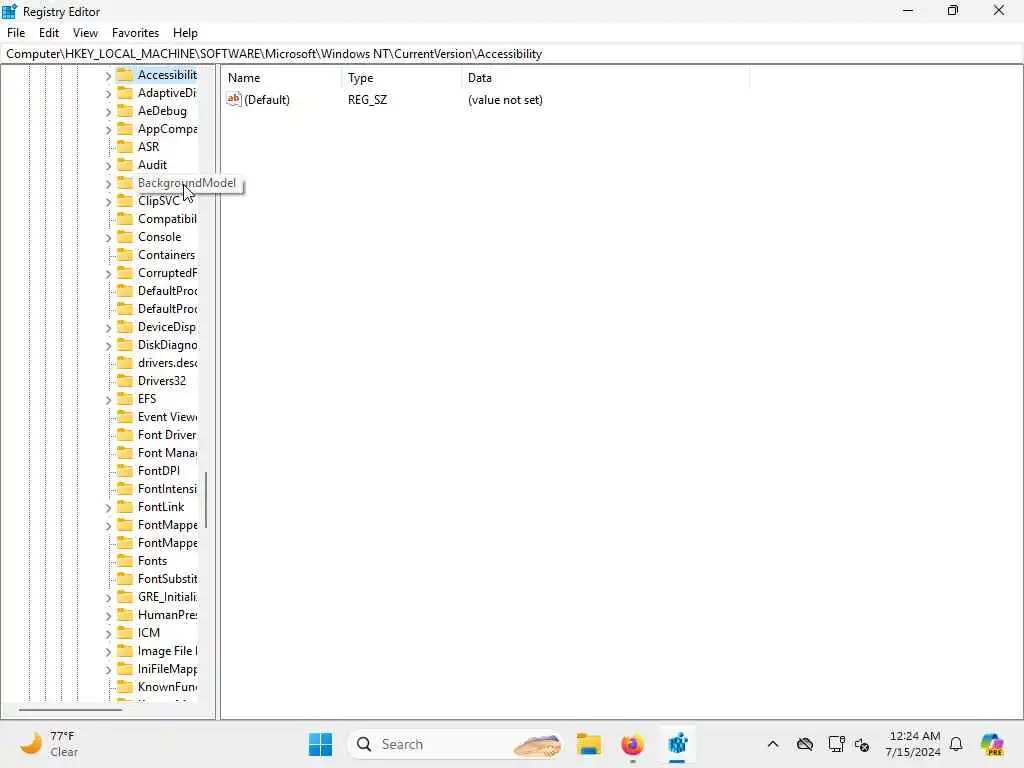Select the DiskDiagnostics tree key
Screen dimensions: 1024x768
[167, 345]
